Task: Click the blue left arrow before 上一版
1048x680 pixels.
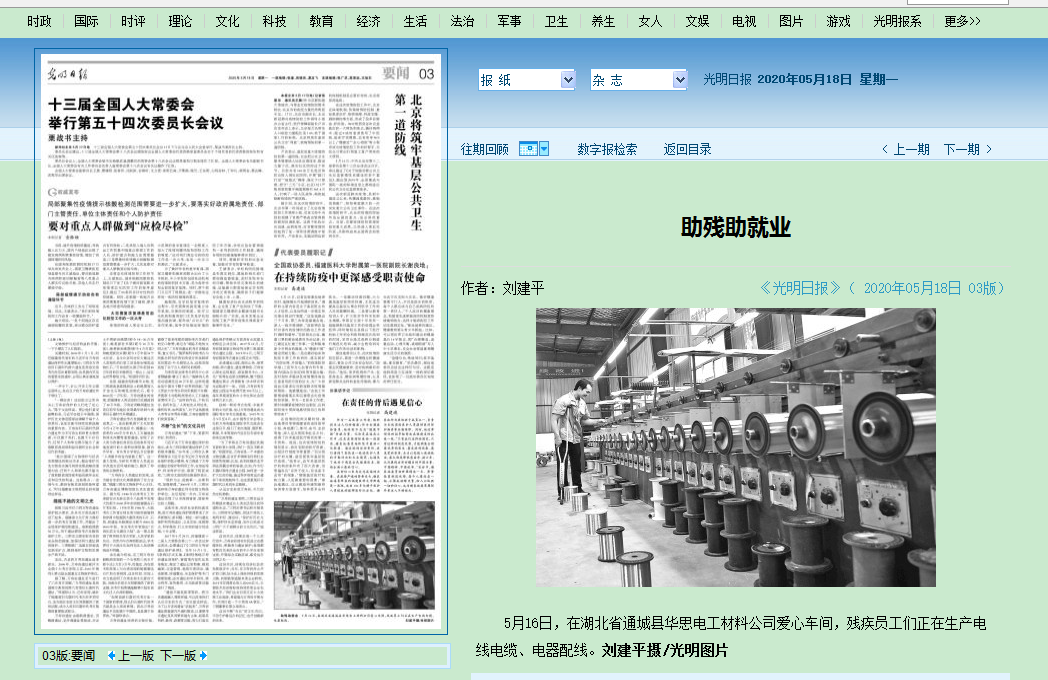Action: pos(112,656)
